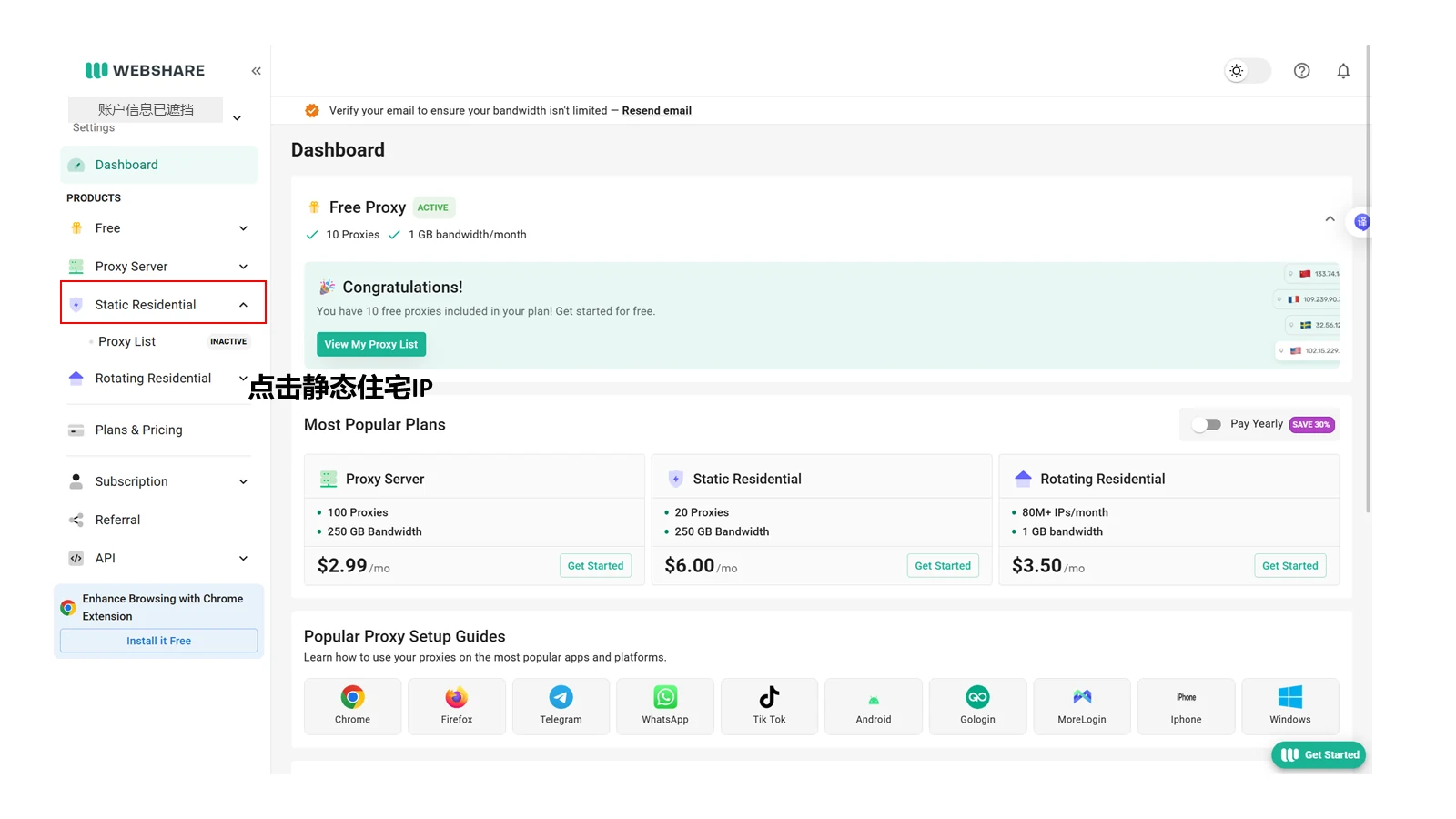Click View My Proxy List button
Viewport: 1456px width, 819px height.
click(371, 344)
